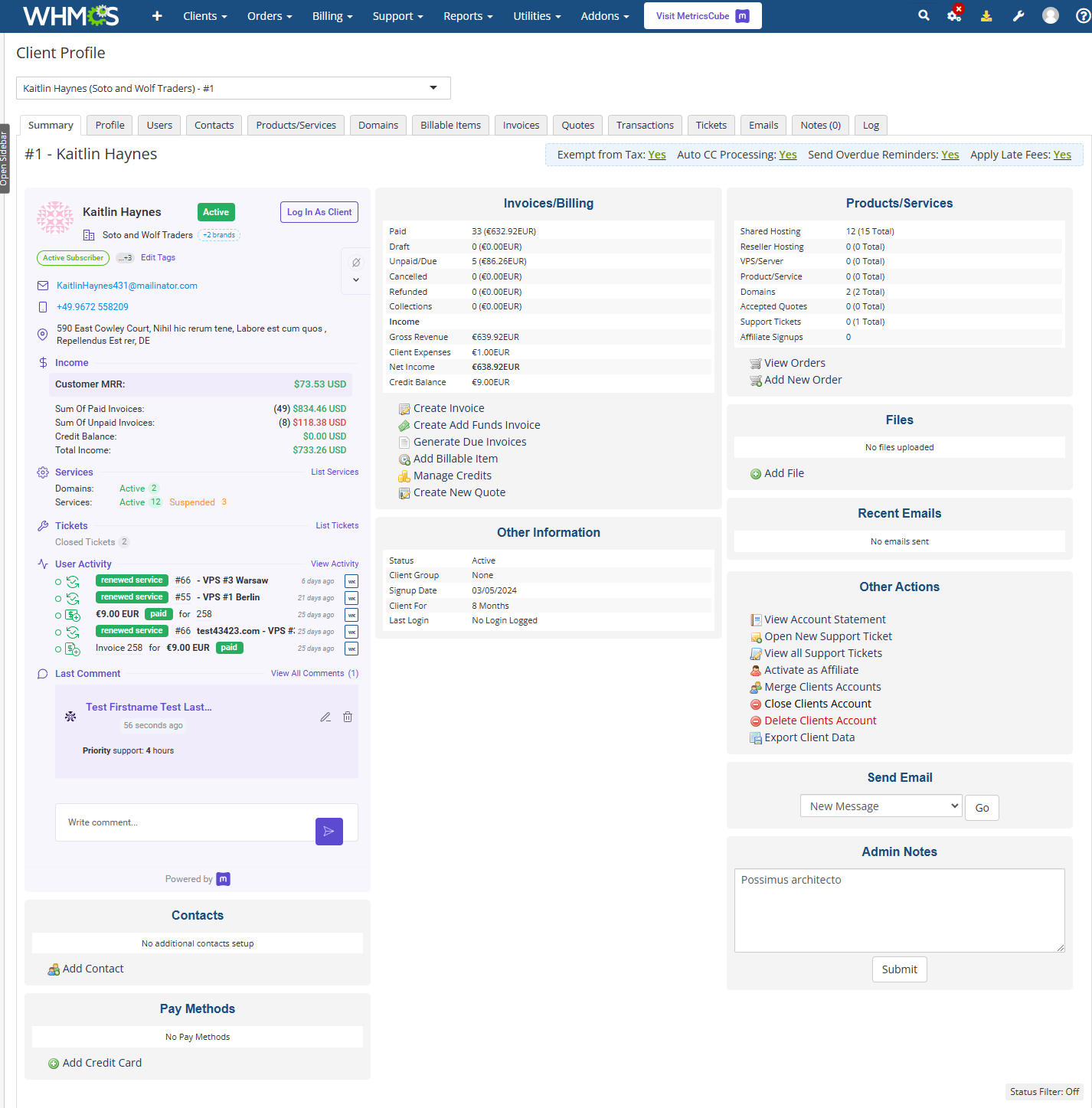Viewport: 1092px width, 1108px height.
Task: Submit the admin notes
Action: tap(900, 969)
